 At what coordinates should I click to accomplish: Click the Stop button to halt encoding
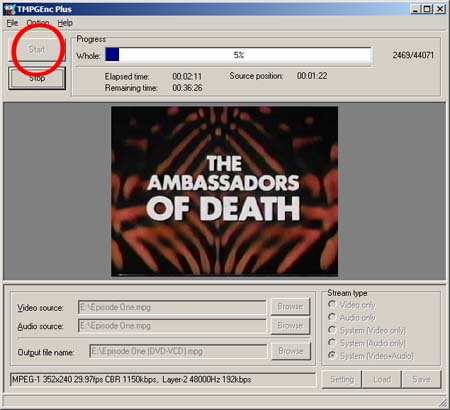(x=37, y=78)
